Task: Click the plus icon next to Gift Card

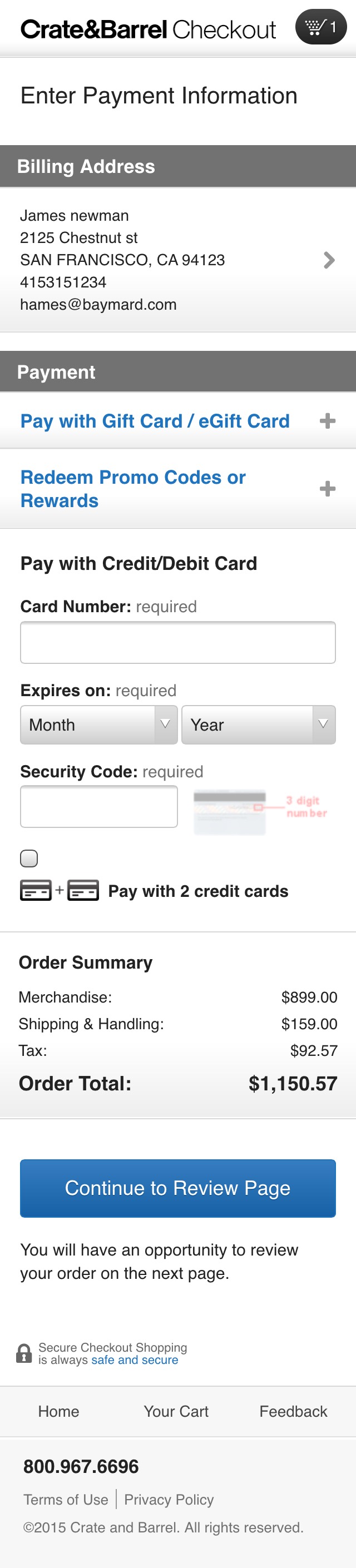Action: [329, 420]
